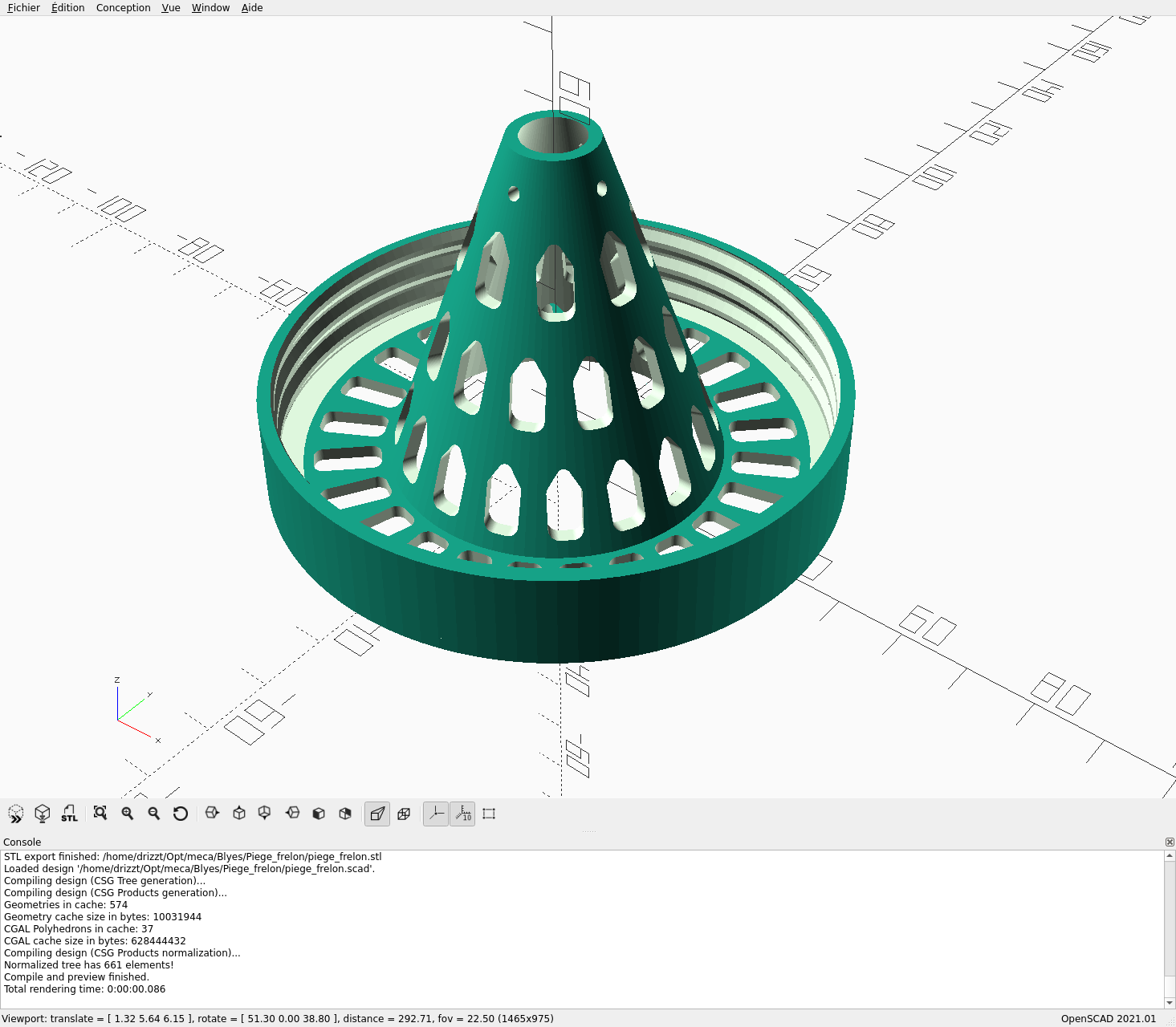Open the Vue menu
The height and width of the screenshot is (1027, 1176).
coord(171,8)
